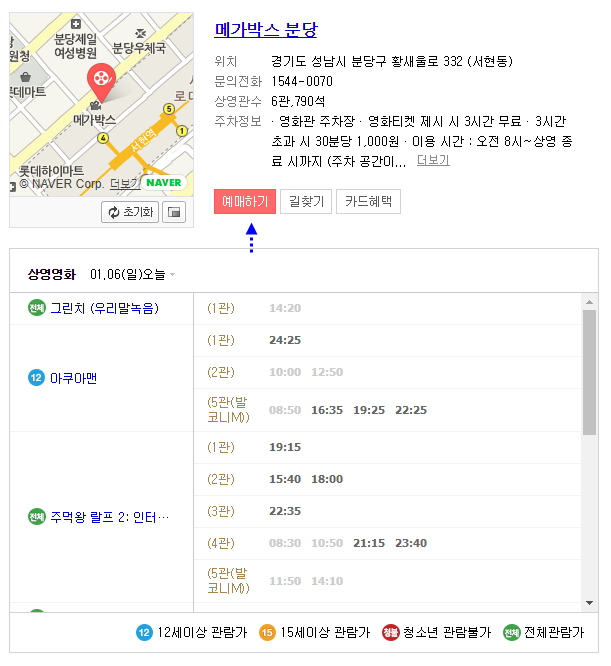Screen dimensions: 611x666
Task: Open 그린치 (우리말녹음) movie link
Action: pyautogui.click(x=104, y=308)
